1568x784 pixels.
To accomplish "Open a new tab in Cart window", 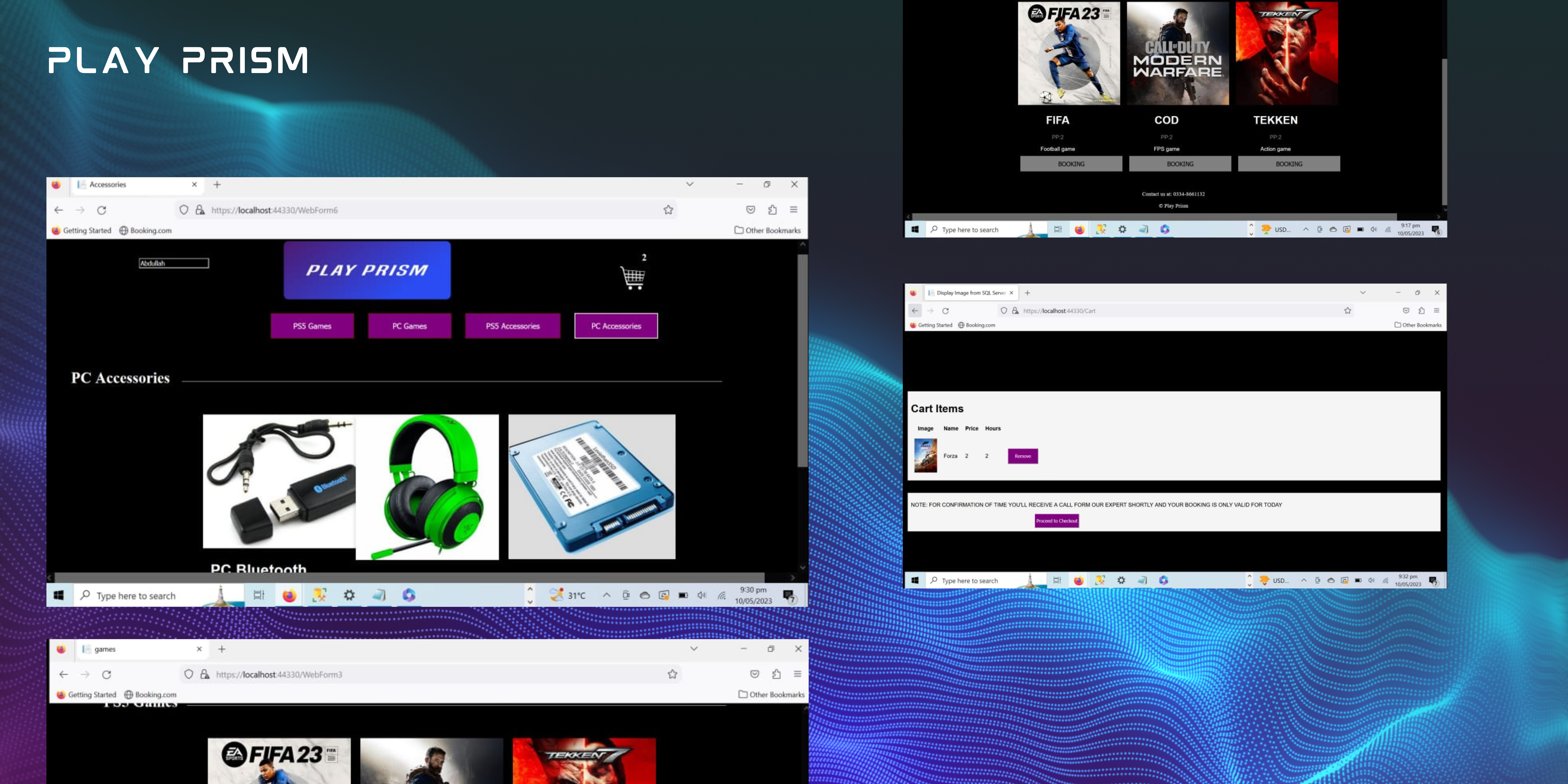I will pos(1027,293).
